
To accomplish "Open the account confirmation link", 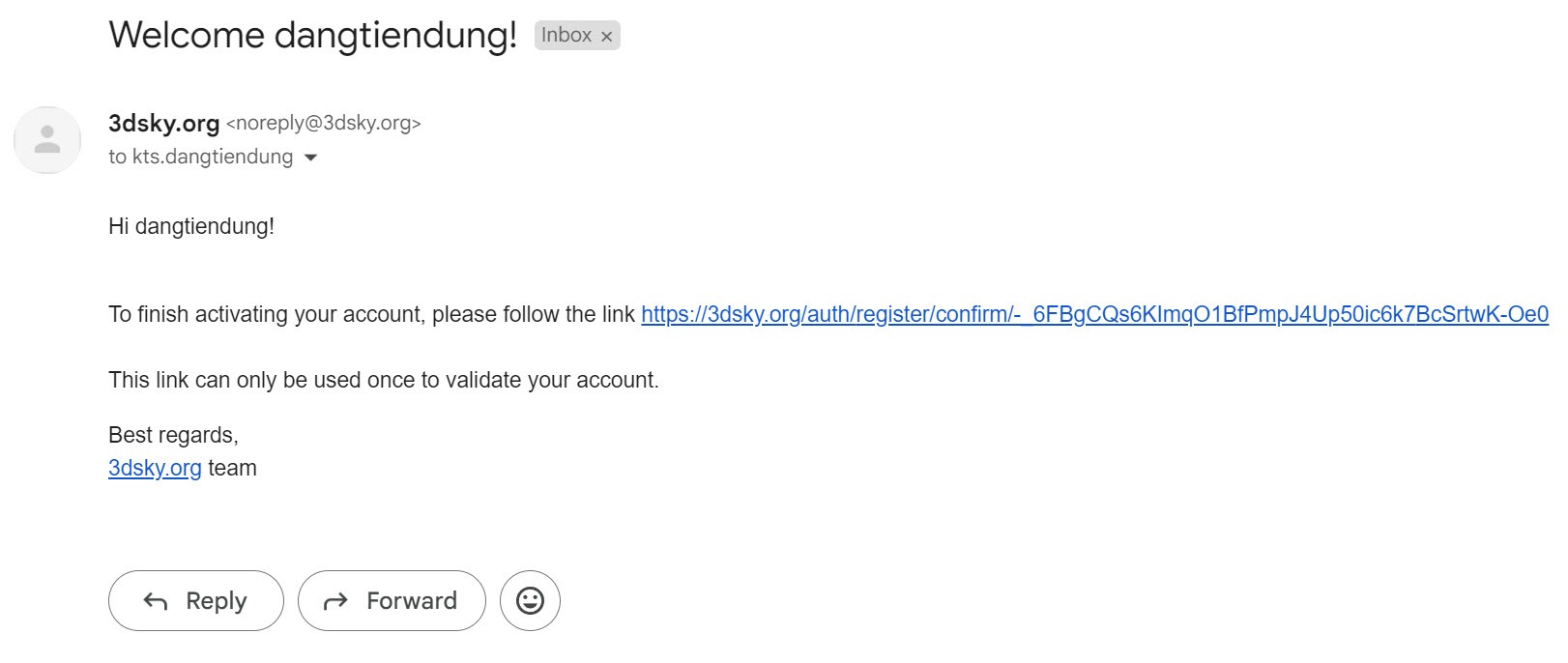I will point(1094,314).
